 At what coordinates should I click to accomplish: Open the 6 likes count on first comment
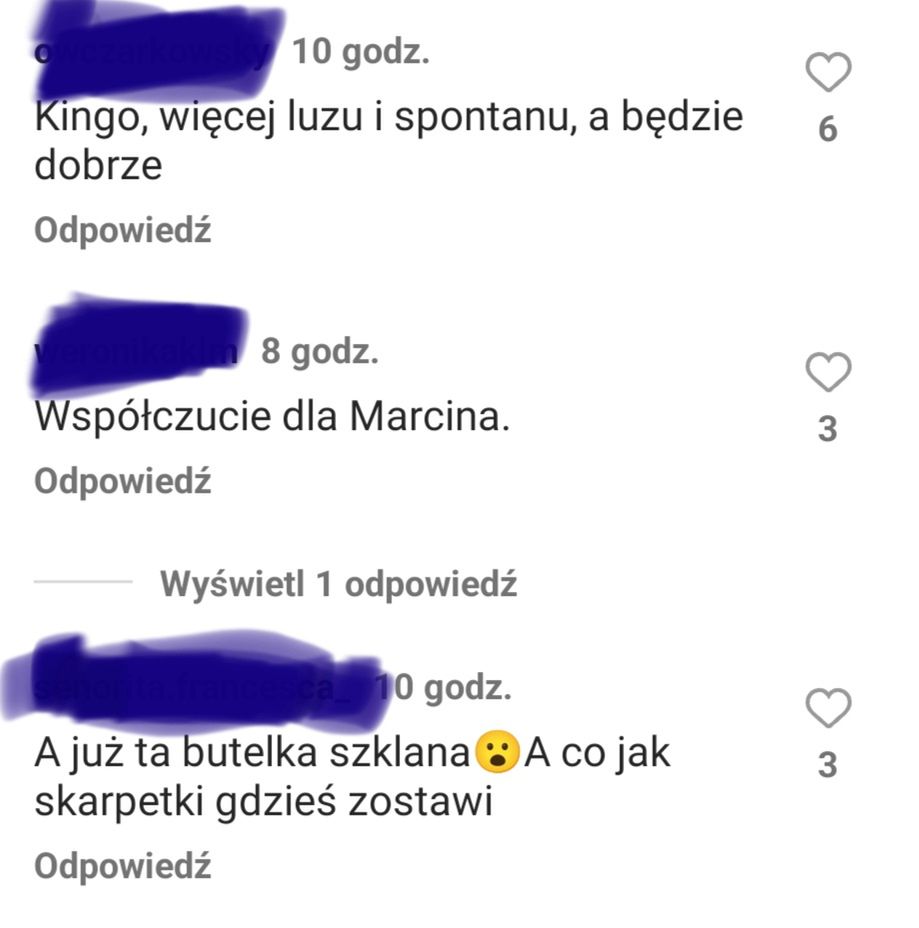pos(827,129)
